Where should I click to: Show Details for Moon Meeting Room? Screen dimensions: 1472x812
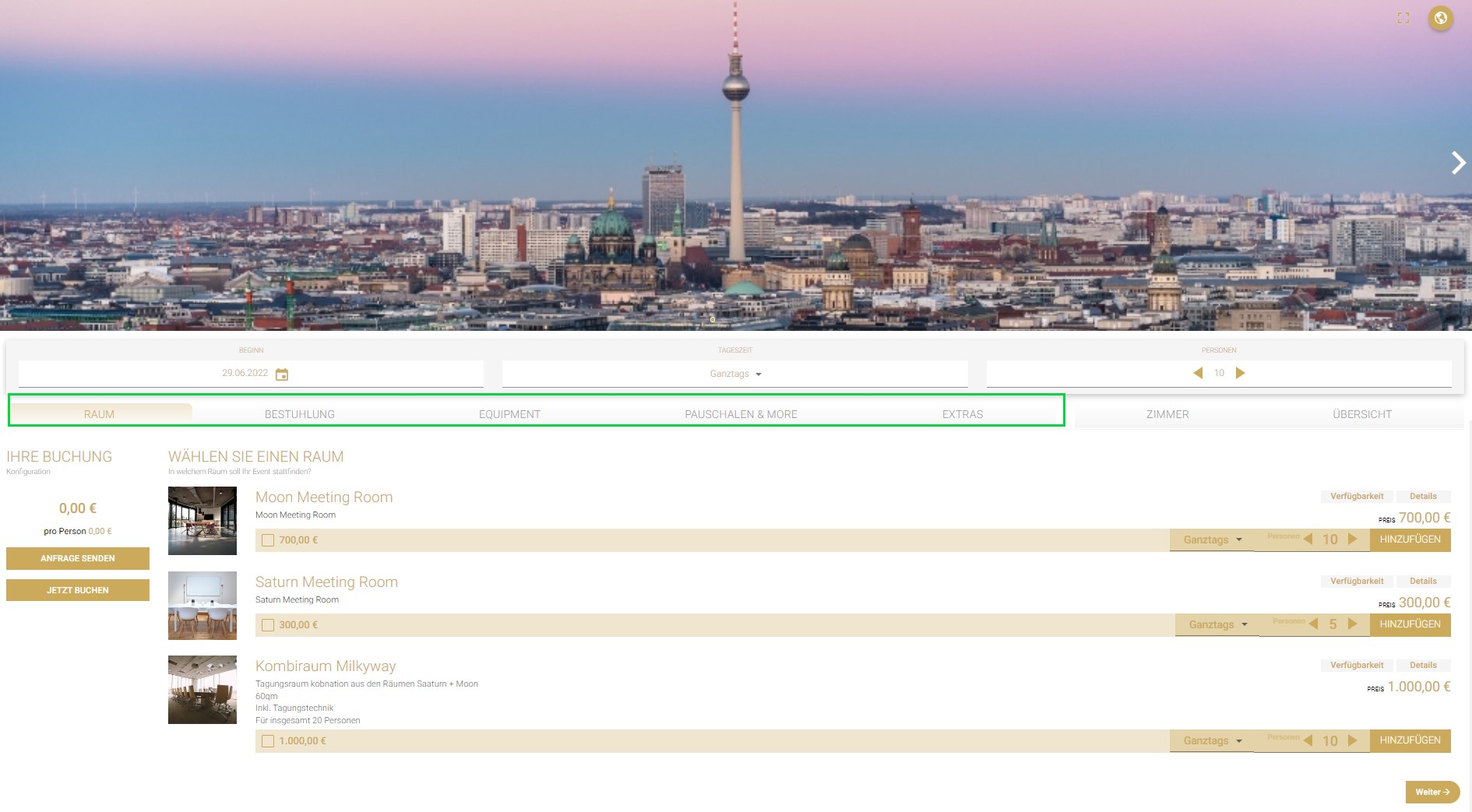(x=1423, y=496)
